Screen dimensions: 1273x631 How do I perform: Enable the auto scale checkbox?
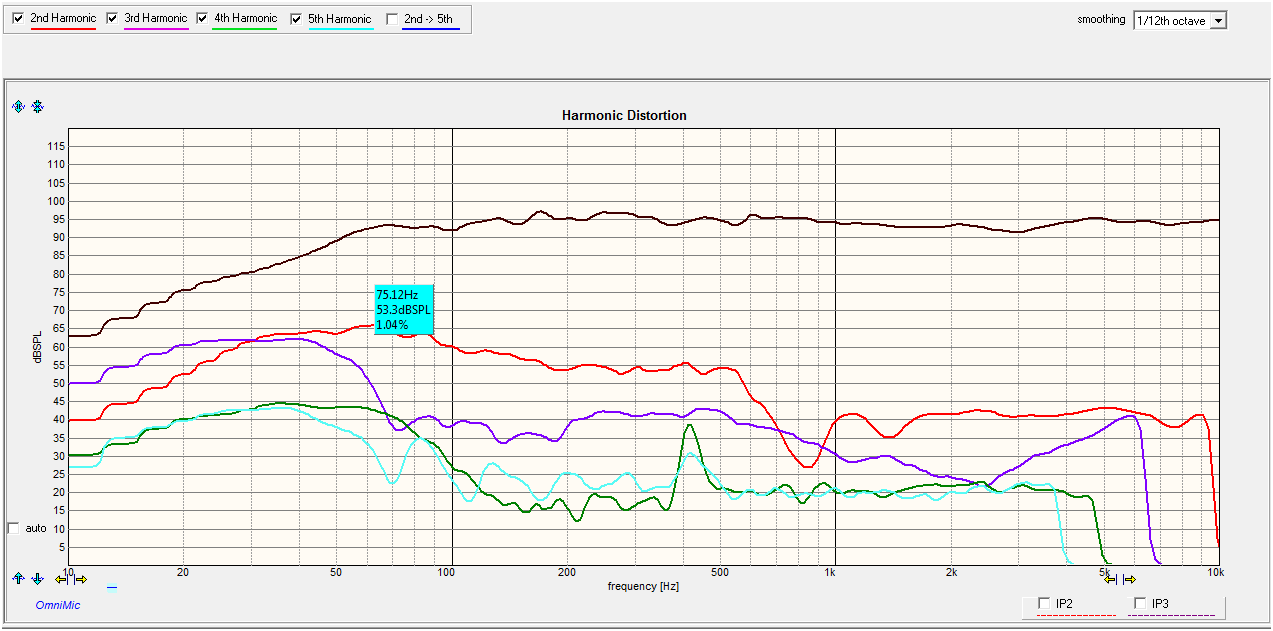(13, 528)
